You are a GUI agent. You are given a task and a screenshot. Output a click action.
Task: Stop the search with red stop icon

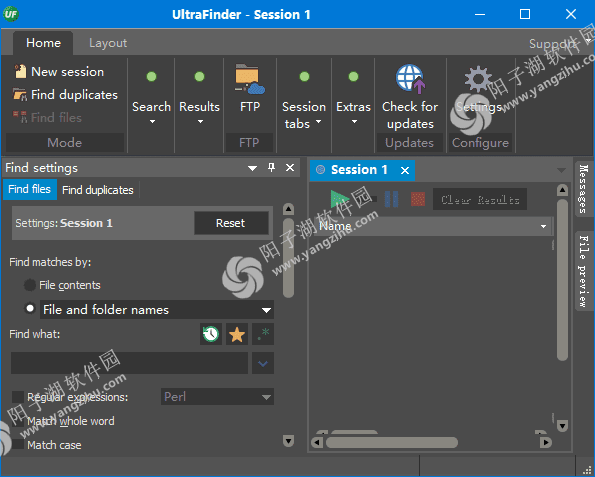(418, 199)
